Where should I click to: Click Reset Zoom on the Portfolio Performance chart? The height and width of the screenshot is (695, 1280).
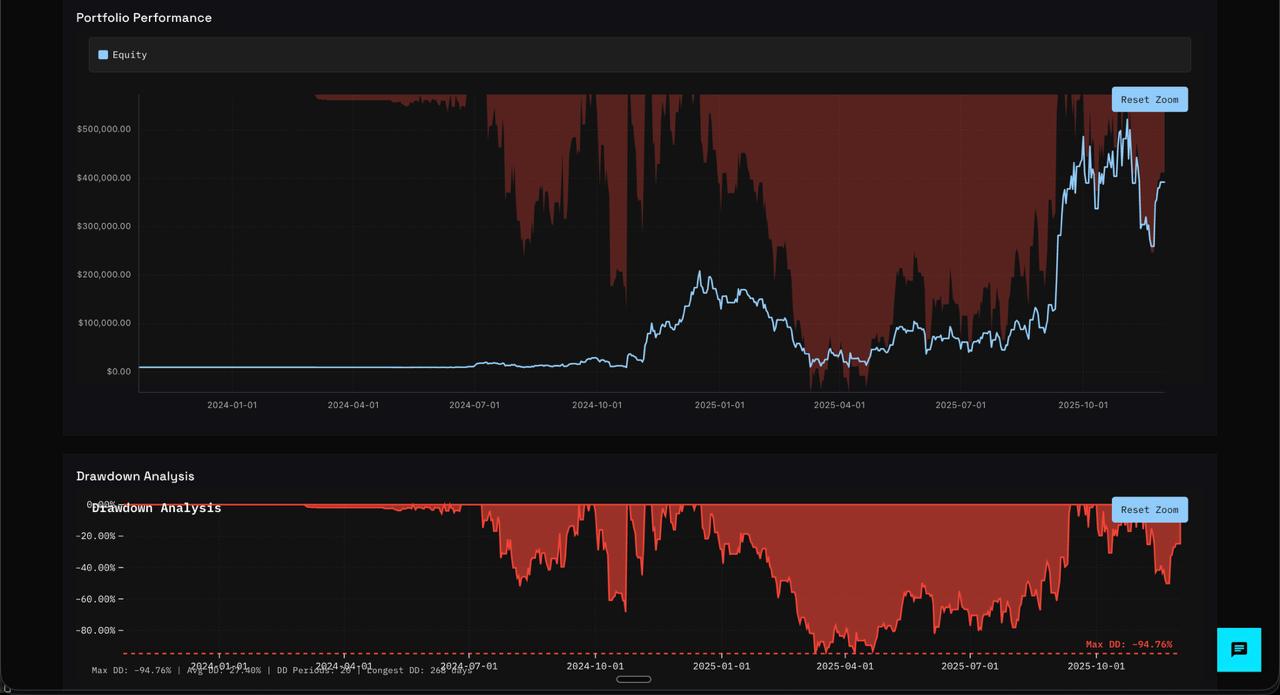pos(1149,98)
